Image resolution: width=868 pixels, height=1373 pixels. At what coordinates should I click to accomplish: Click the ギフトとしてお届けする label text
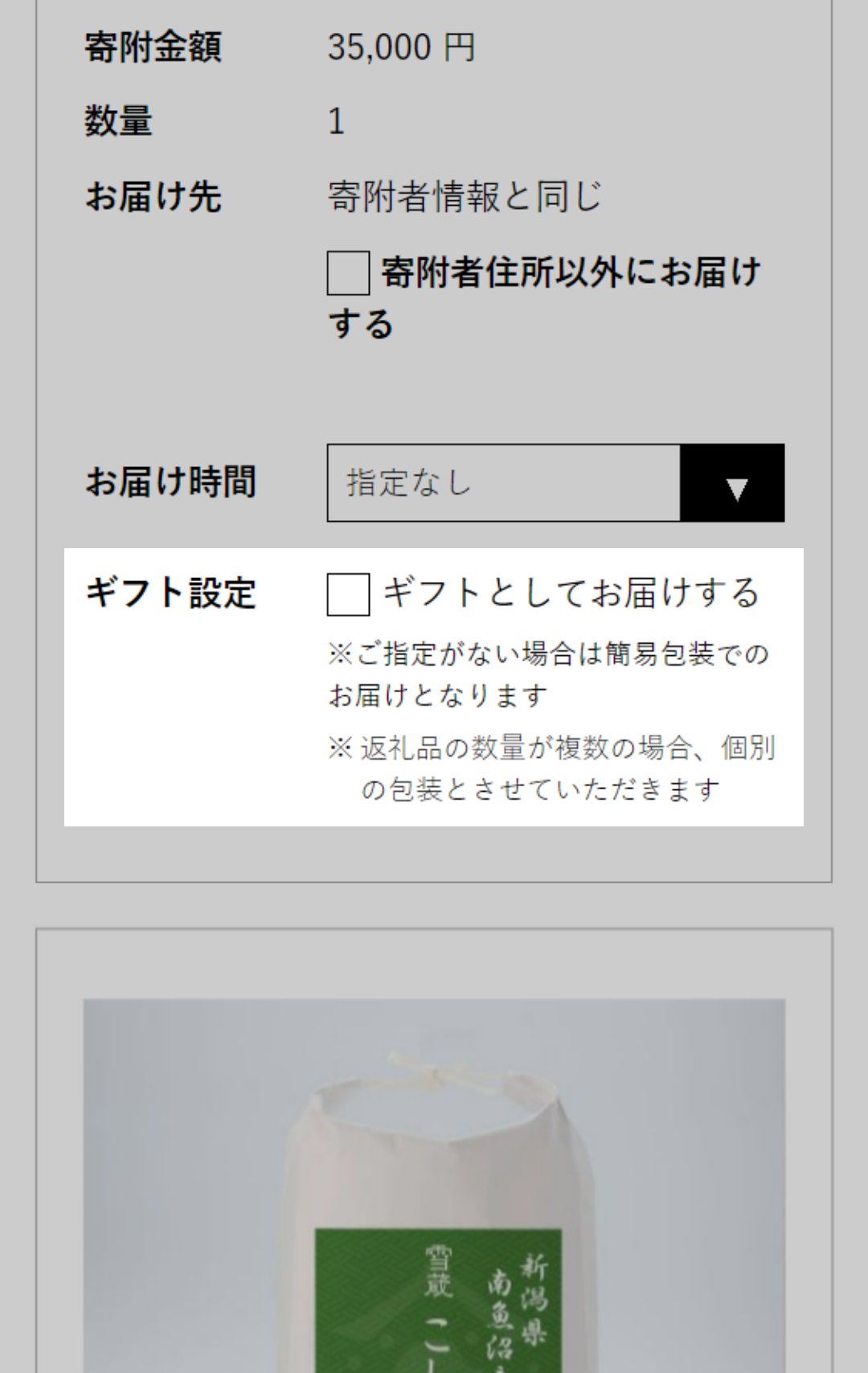tap(571, 593)
